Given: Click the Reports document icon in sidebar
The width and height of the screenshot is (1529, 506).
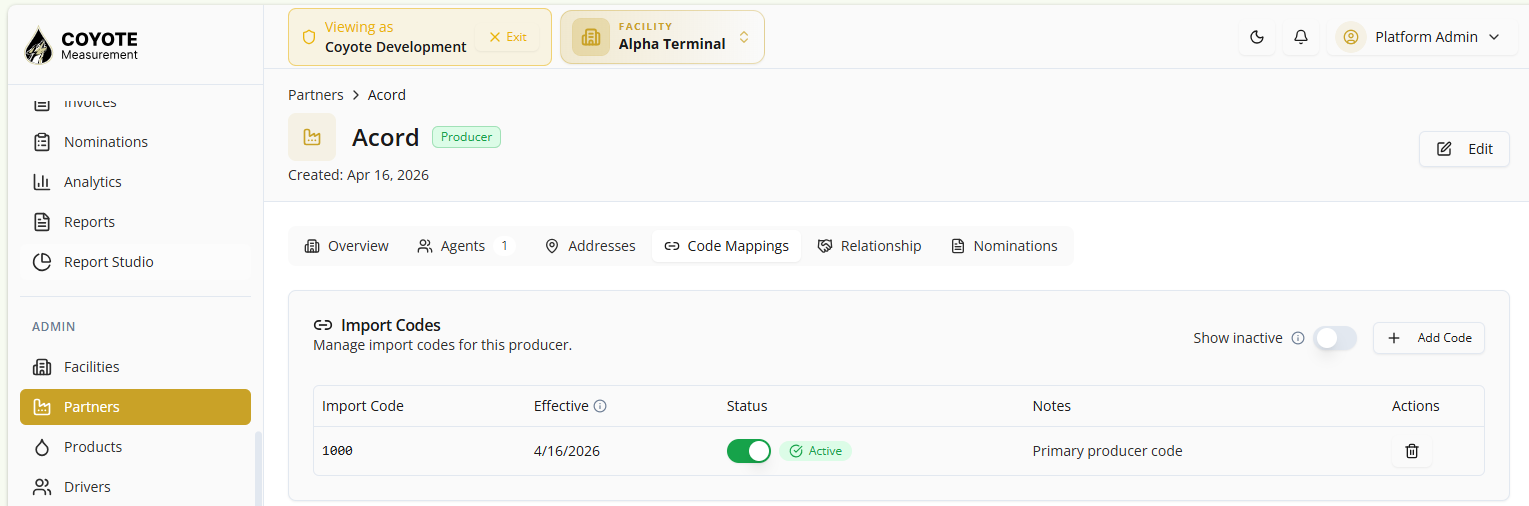Looking at the screenshot, I should pos(42,222).
